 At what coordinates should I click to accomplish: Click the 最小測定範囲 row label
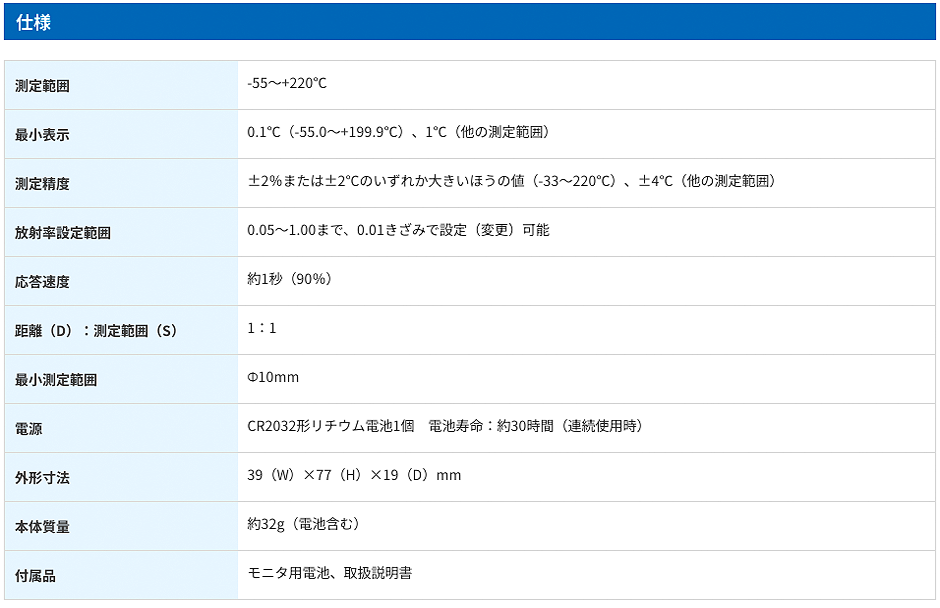[56, 380]
